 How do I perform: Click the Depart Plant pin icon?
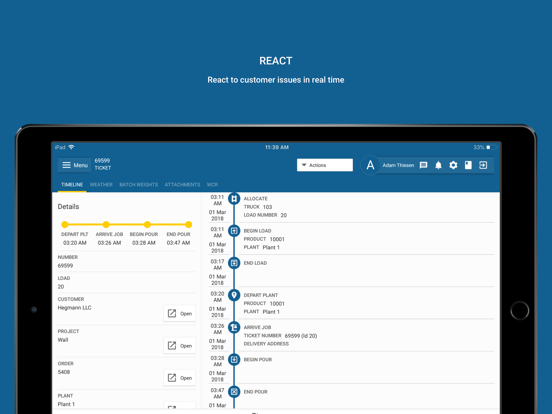(x=234, y=295)
